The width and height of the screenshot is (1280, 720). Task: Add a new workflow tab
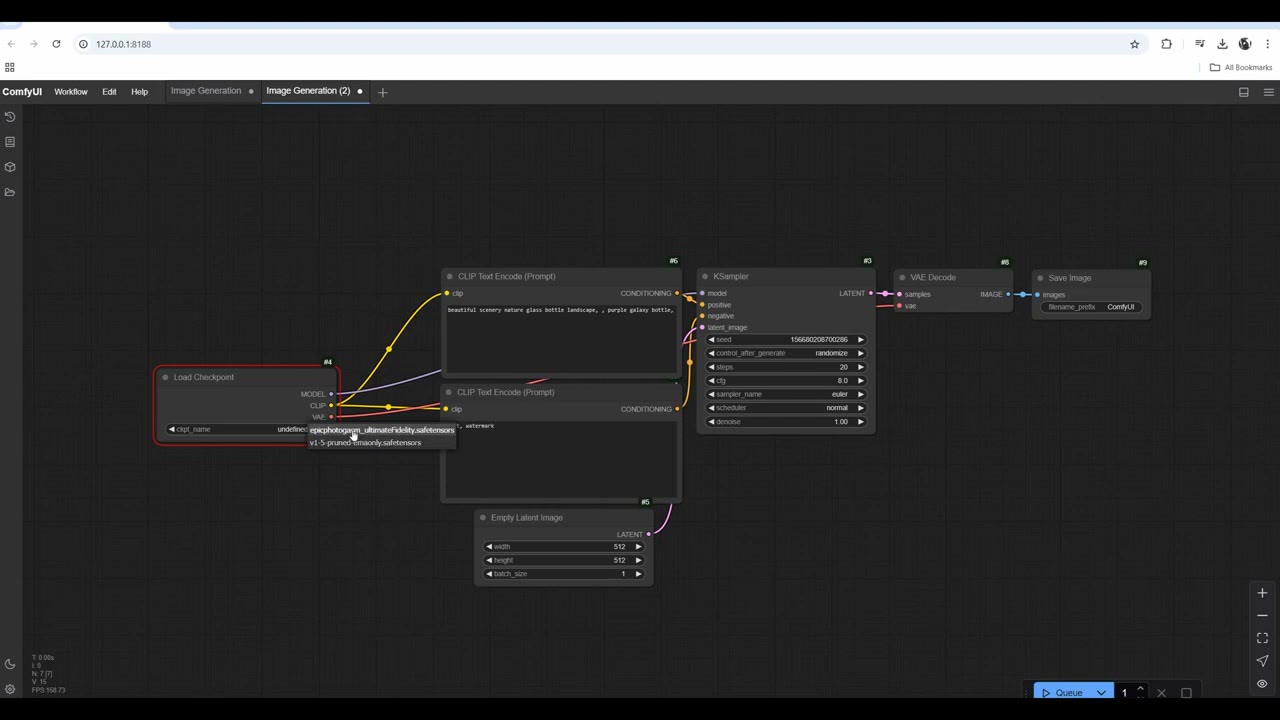click(x=382, y=92)
